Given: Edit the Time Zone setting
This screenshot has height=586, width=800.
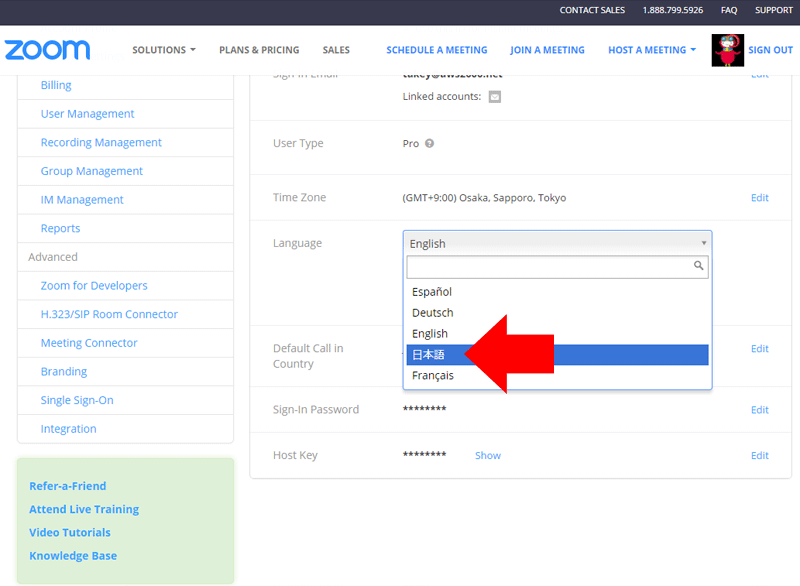Looking at the screenshot, I should click(759, 198).
